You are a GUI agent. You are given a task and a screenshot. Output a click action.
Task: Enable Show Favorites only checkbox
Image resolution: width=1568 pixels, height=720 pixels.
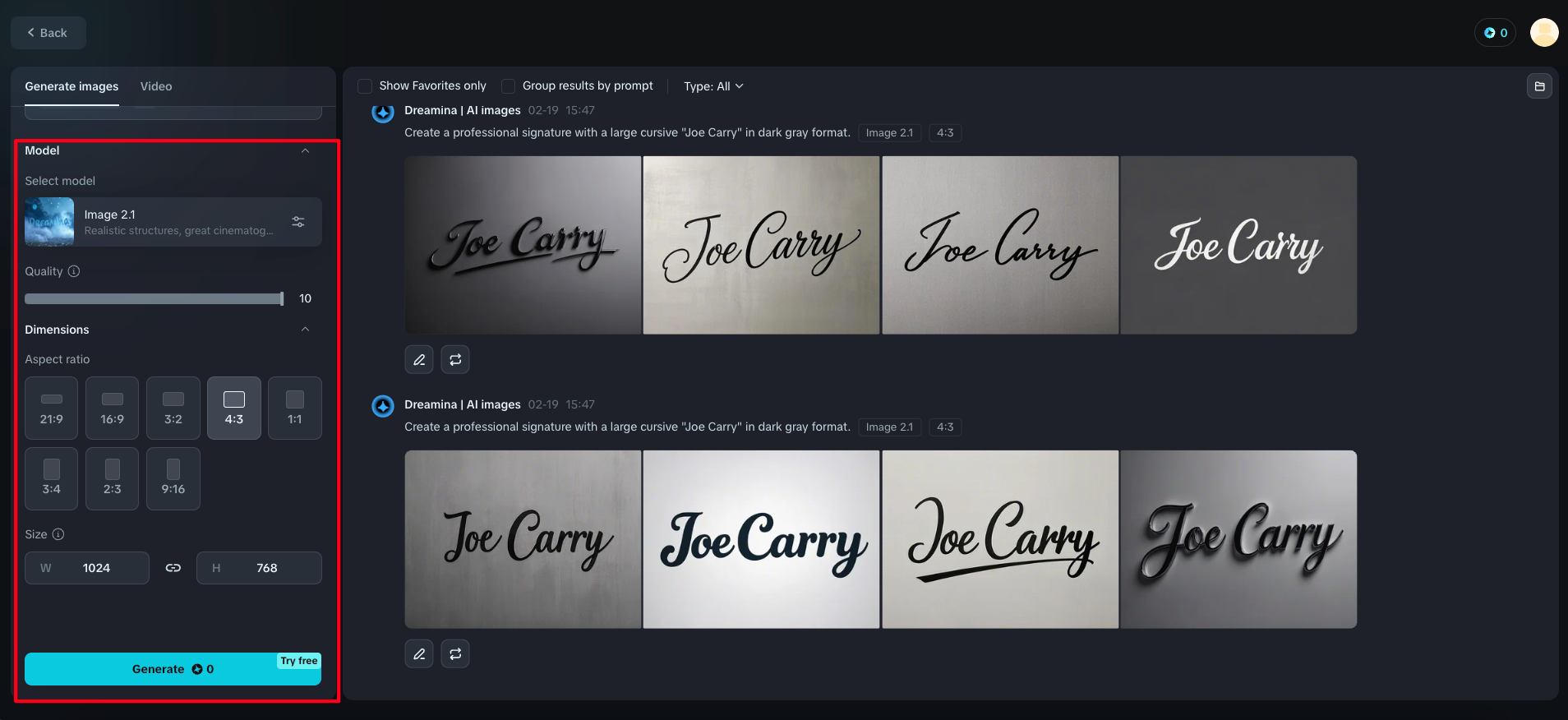365,86
